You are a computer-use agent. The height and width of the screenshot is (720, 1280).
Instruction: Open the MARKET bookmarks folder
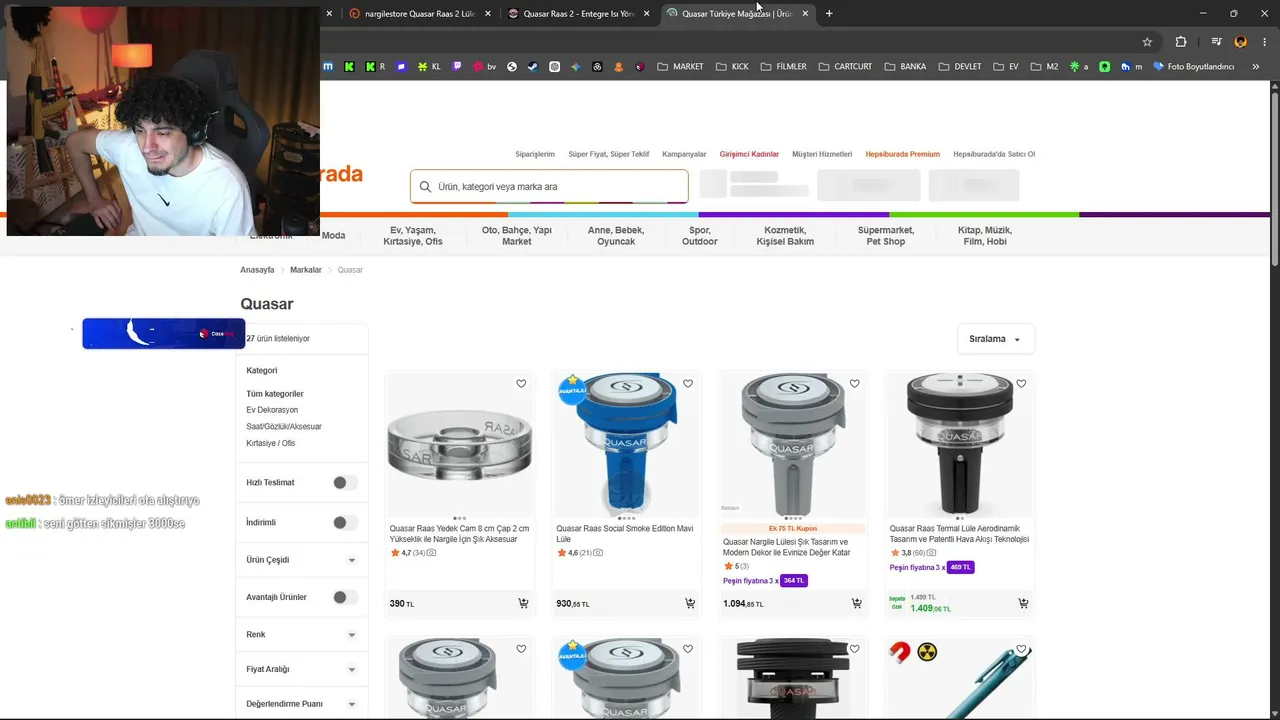click(681, 67)
